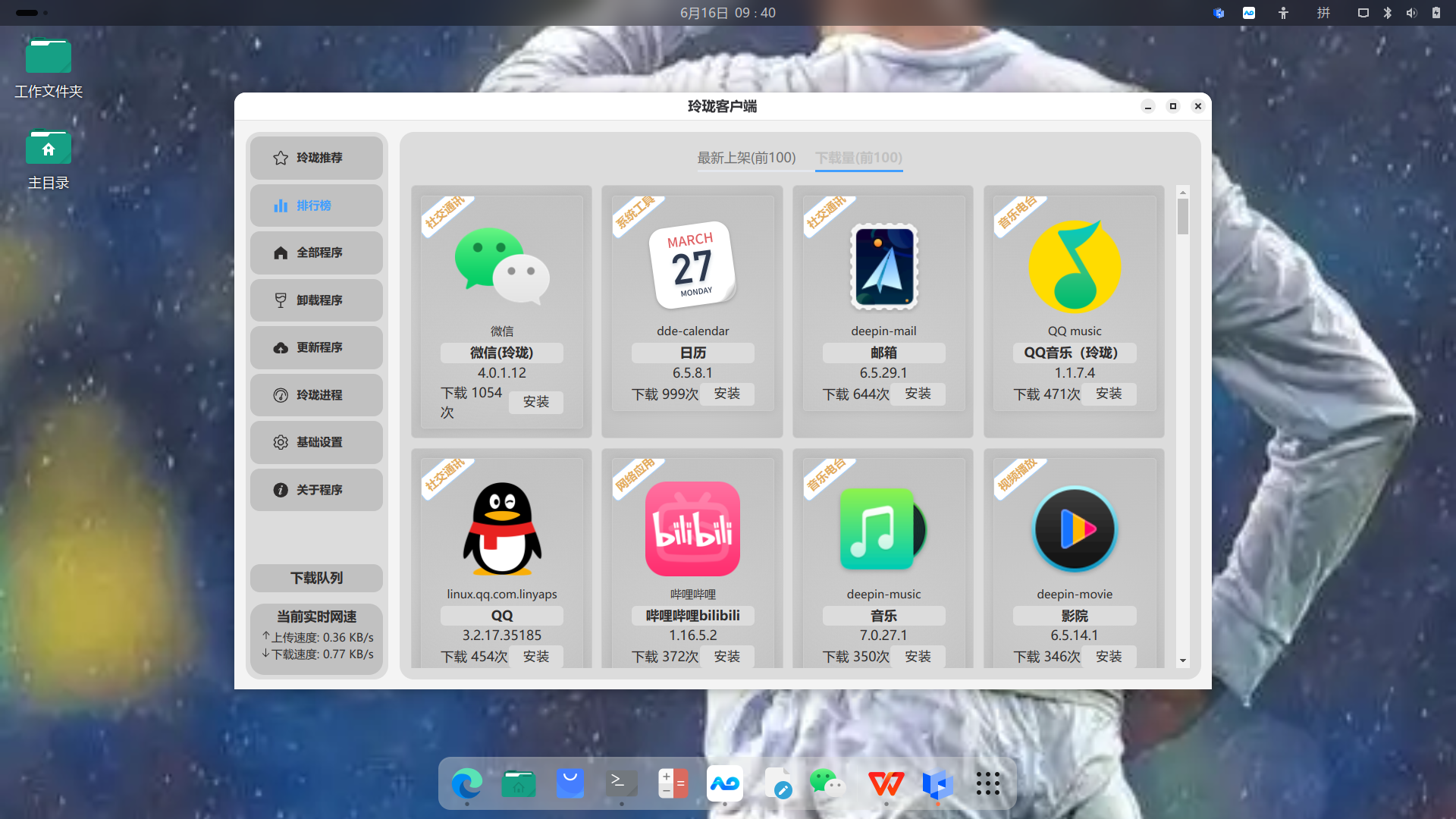Switch to 下载量(前100) tab
The height and width of the screenshot is (819, 1456).
click(858, 158)
